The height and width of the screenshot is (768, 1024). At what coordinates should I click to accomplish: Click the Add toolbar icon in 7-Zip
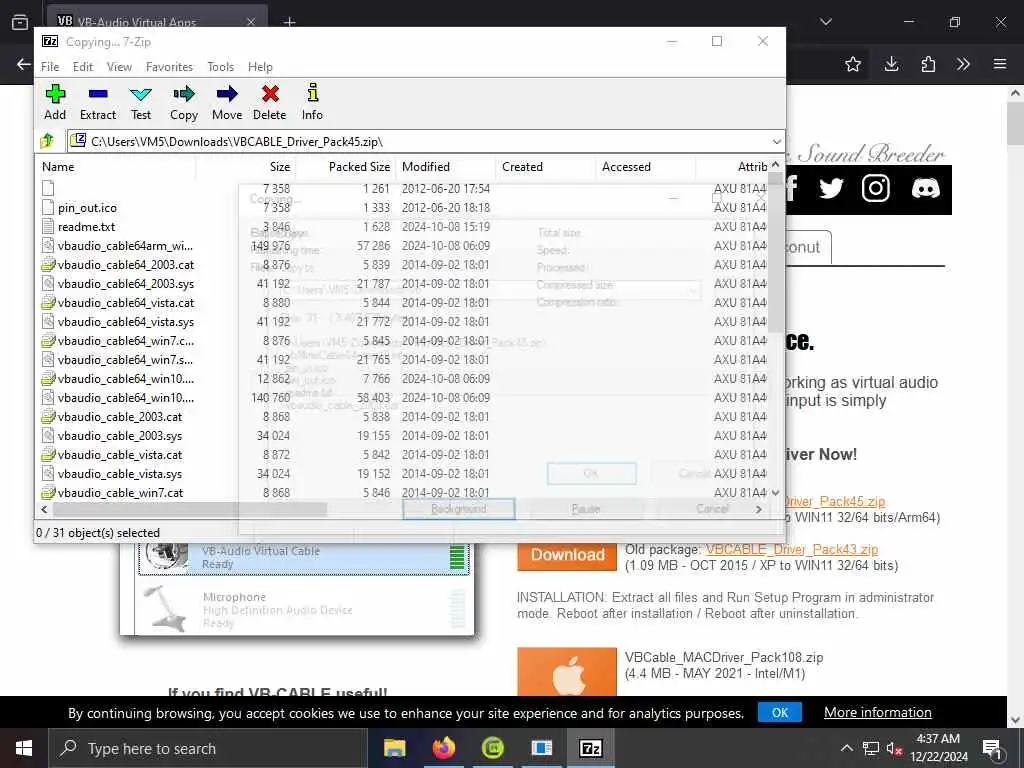coord(55,102)
